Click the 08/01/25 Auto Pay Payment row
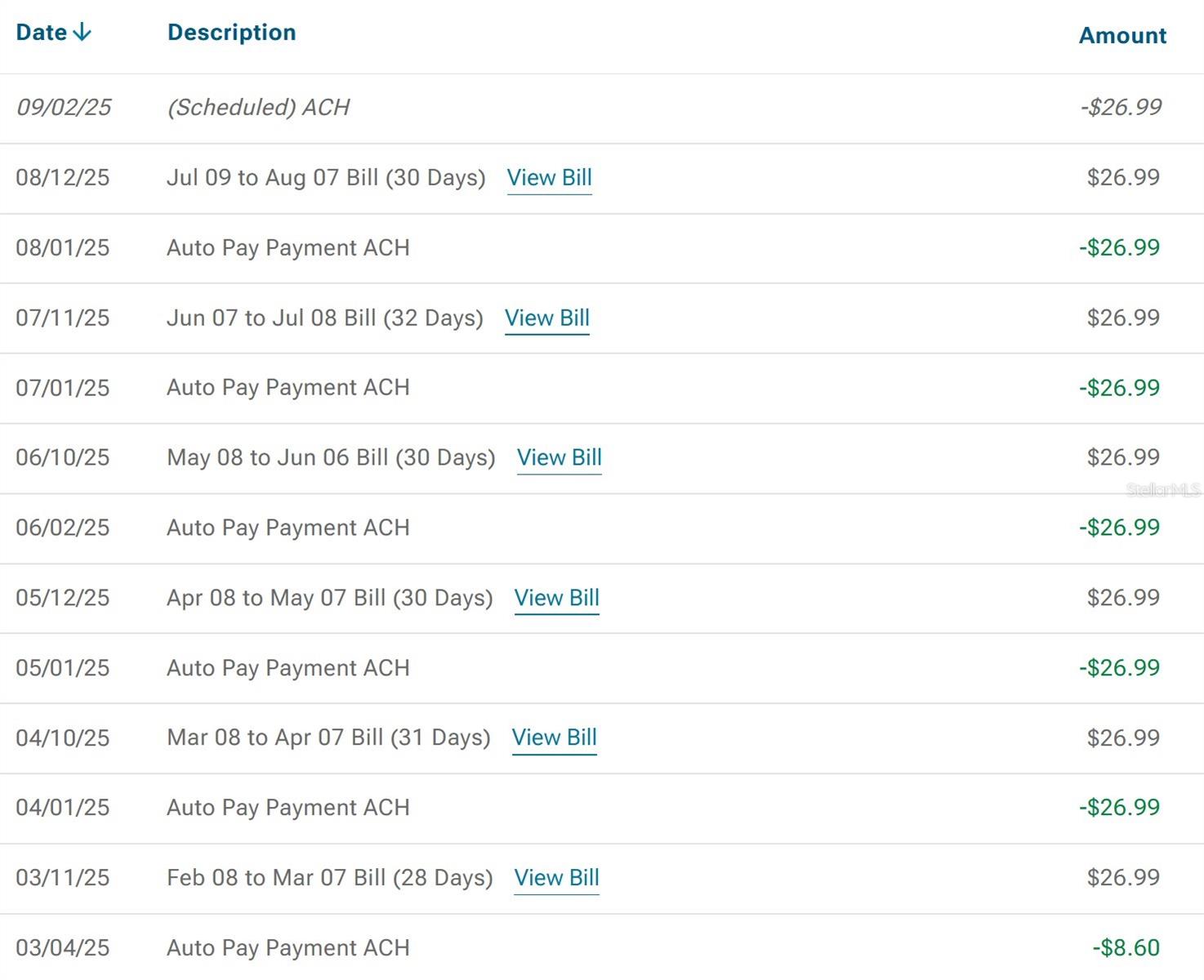Screen dimensions: 1204x980 pyautogui.click(x=288, y=248)
